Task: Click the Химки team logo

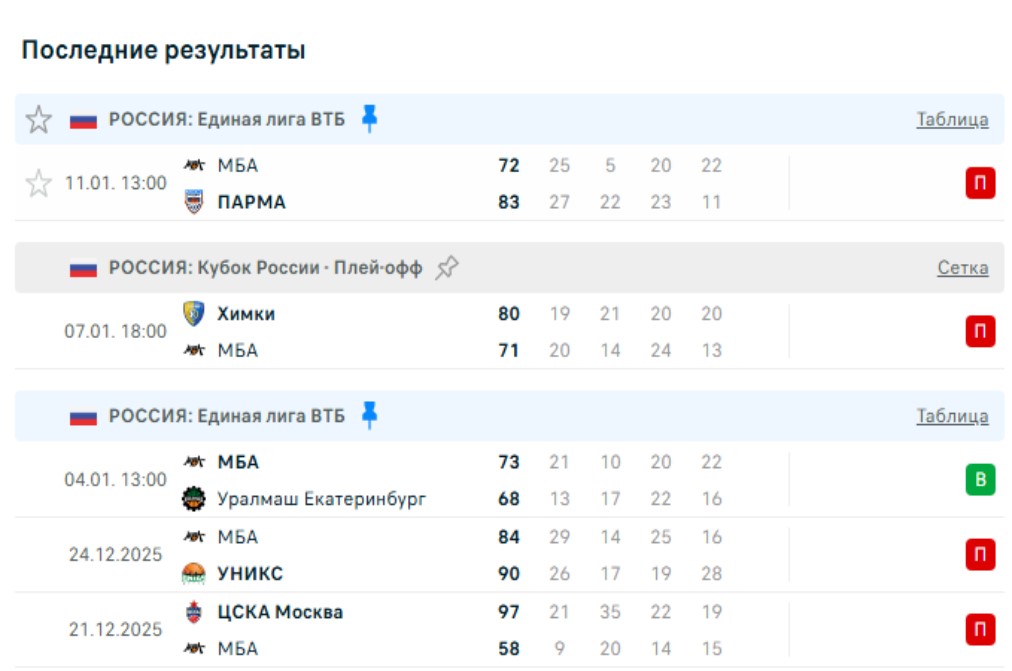Action: click(x=194, y=314)
